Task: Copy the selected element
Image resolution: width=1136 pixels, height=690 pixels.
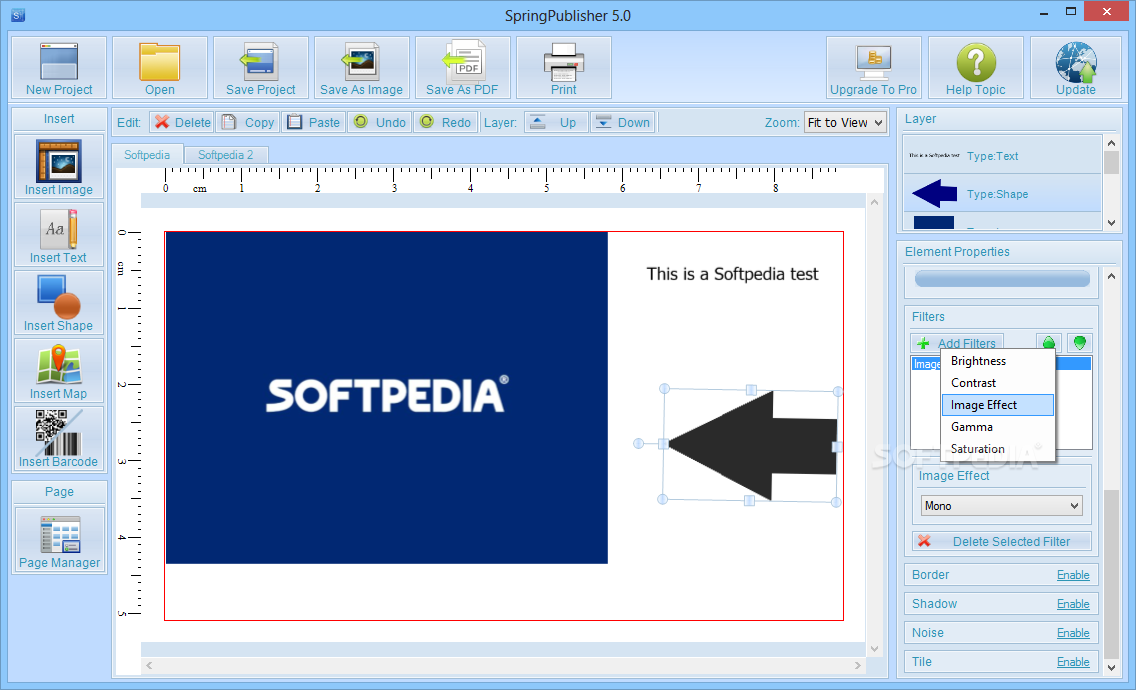Action: point(248,122)
